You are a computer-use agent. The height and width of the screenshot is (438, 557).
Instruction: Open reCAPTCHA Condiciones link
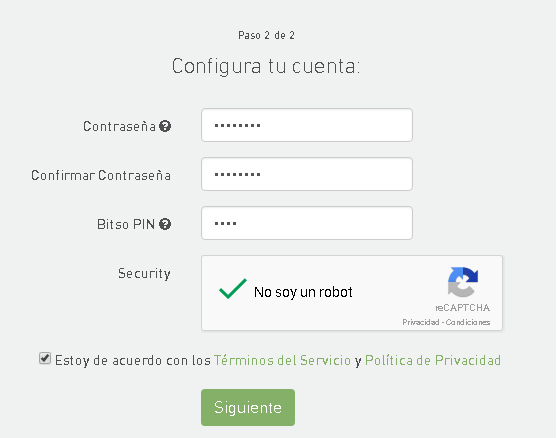click(x=468, y=322)
